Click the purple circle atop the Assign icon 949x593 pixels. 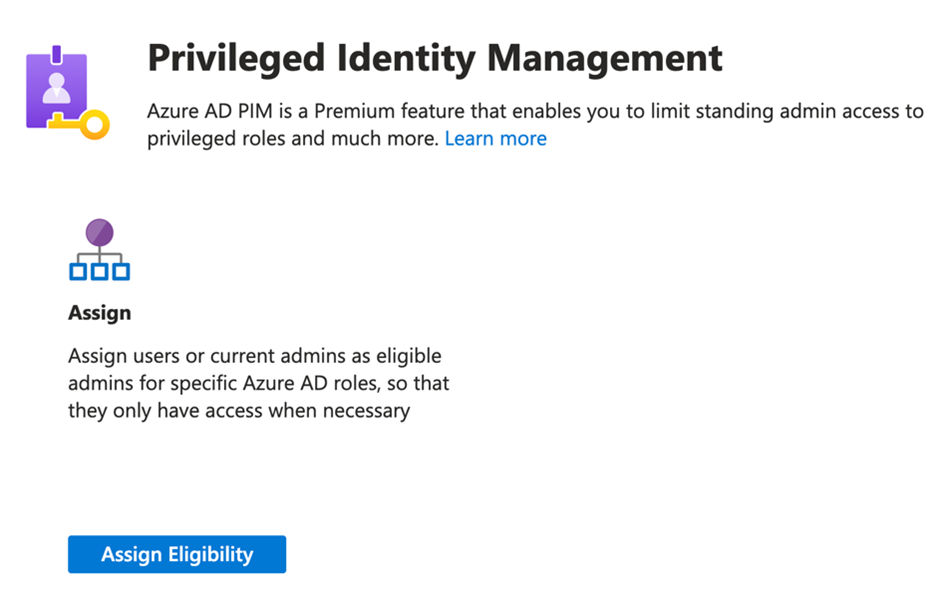[x=99, y=234]
